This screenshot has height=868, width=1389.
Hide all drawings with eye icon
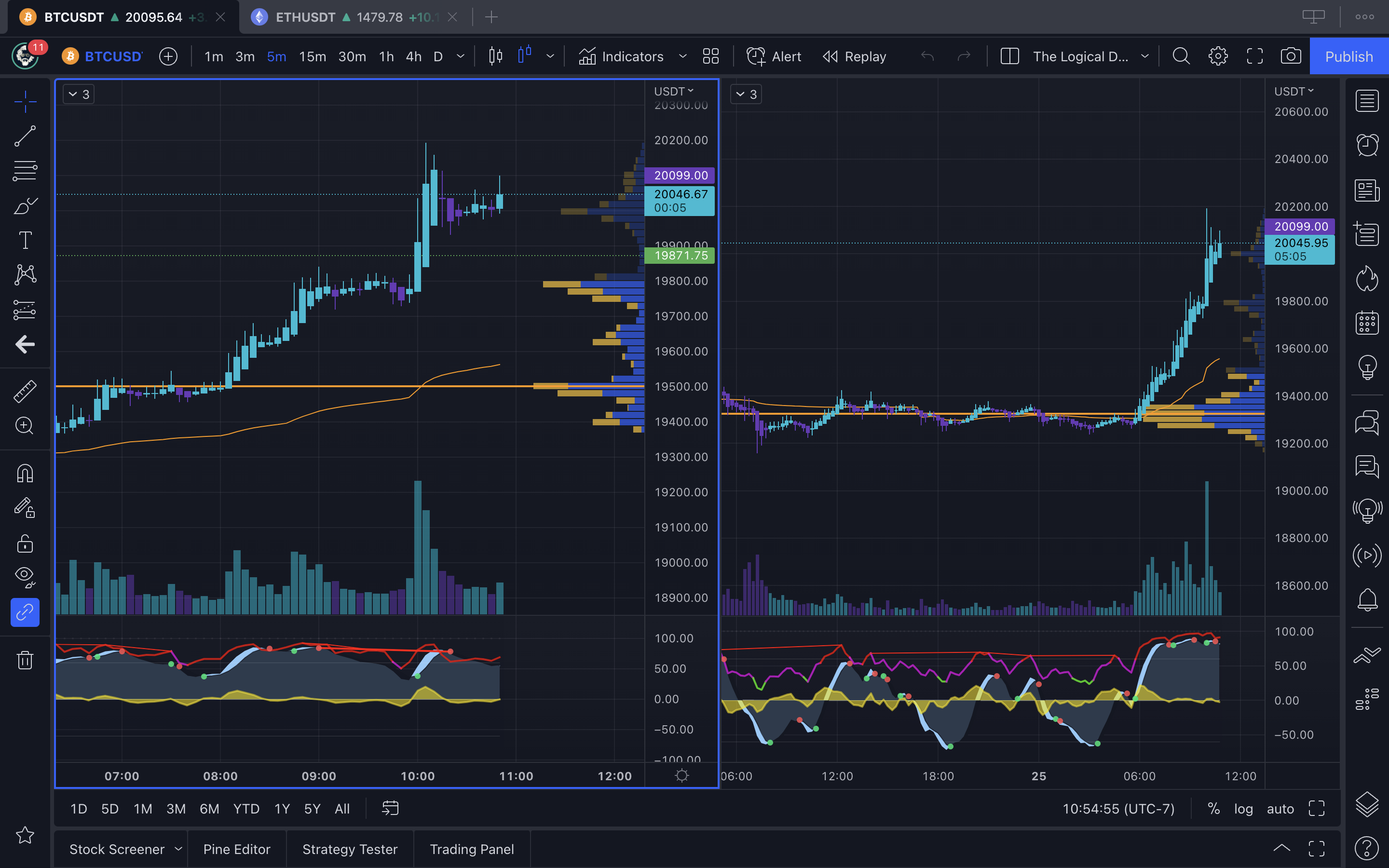[25, 577]
